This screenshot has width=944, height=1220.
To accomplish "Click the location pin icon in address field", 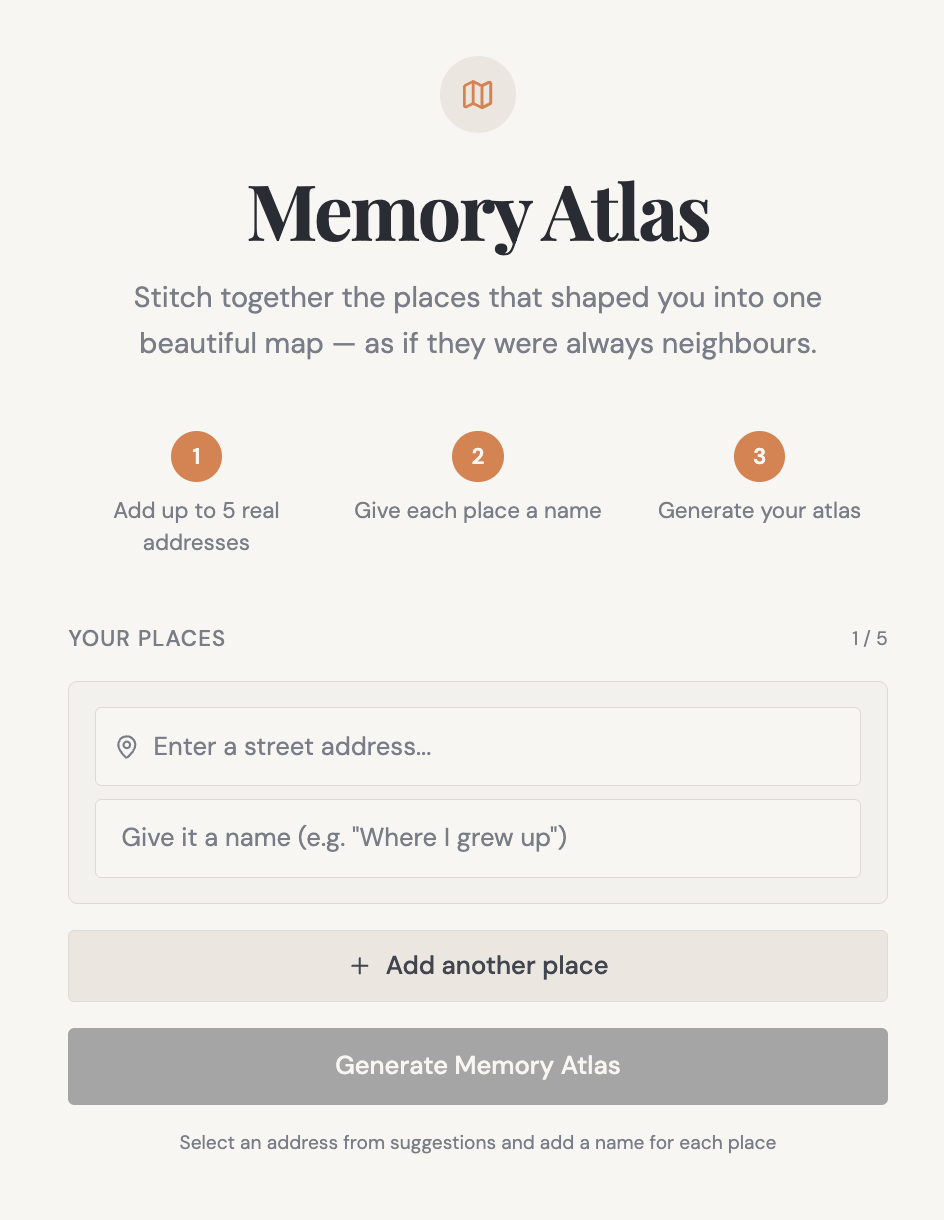I will (x=127, y=747).
